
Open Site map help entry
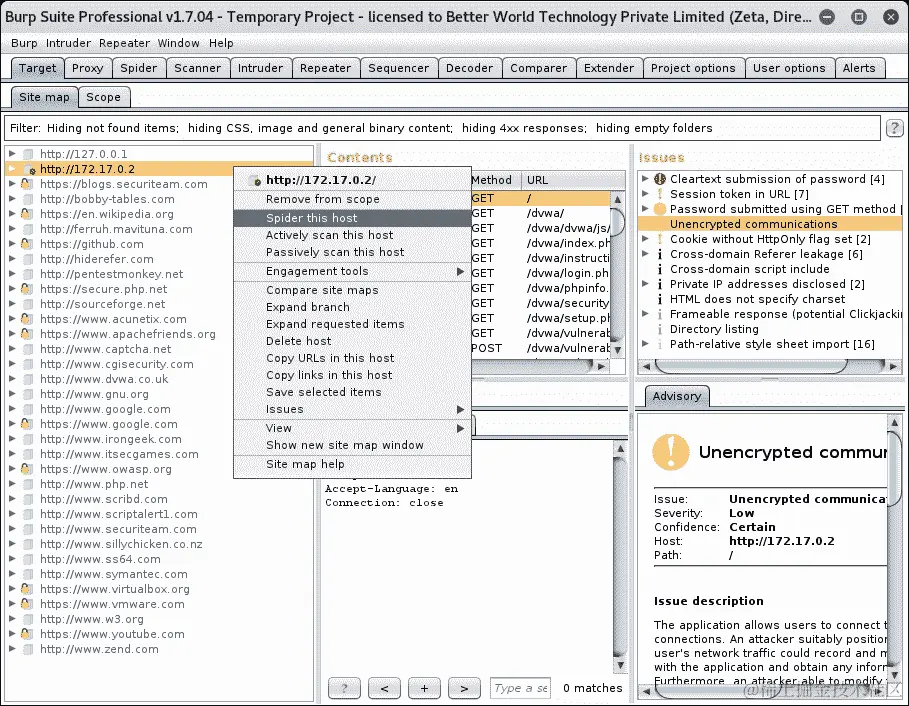coord(352,464)
